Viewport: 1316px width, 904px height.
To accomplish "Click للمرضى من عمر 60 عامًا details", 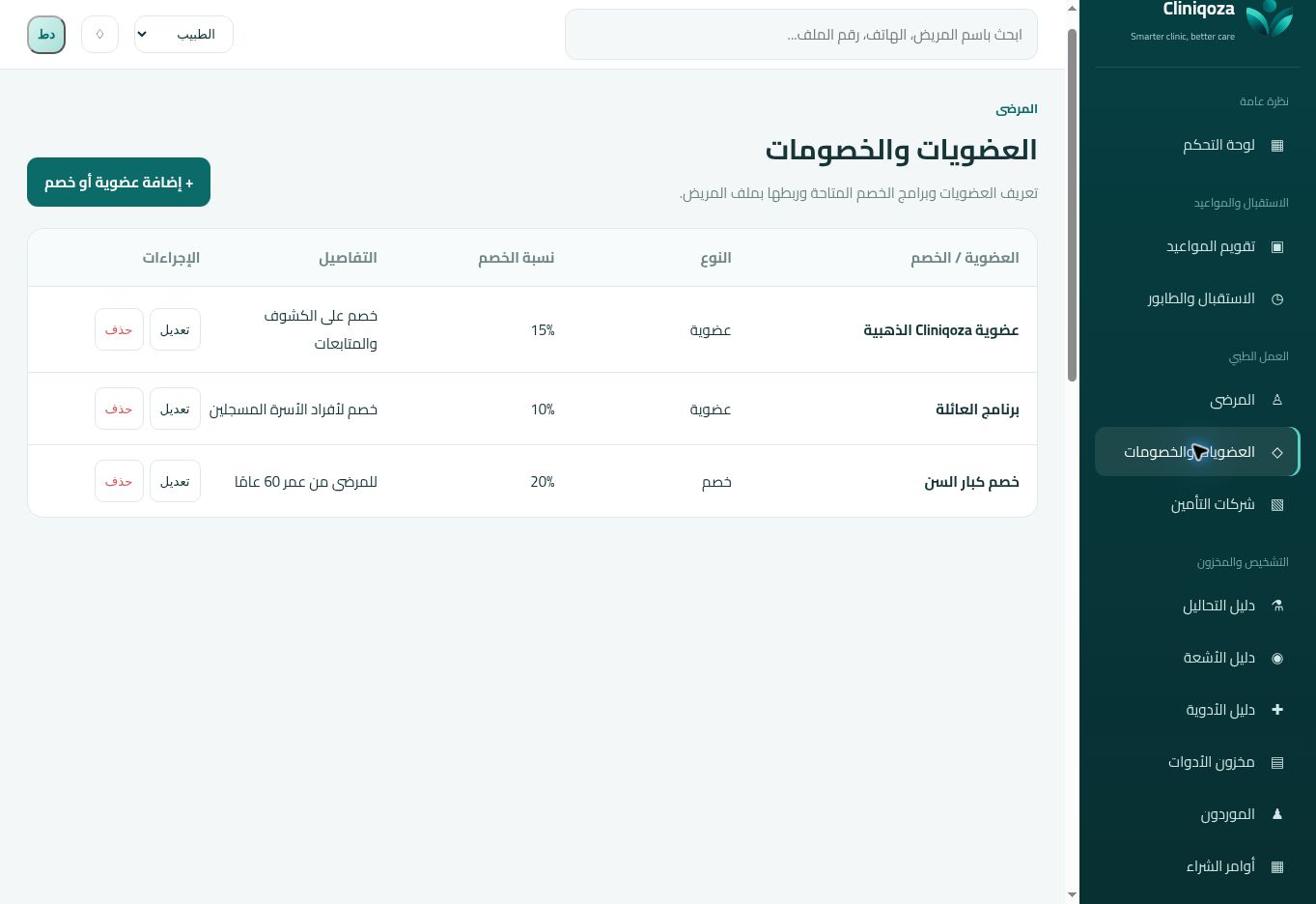I will pyautogui.click(x=306, y=482).
